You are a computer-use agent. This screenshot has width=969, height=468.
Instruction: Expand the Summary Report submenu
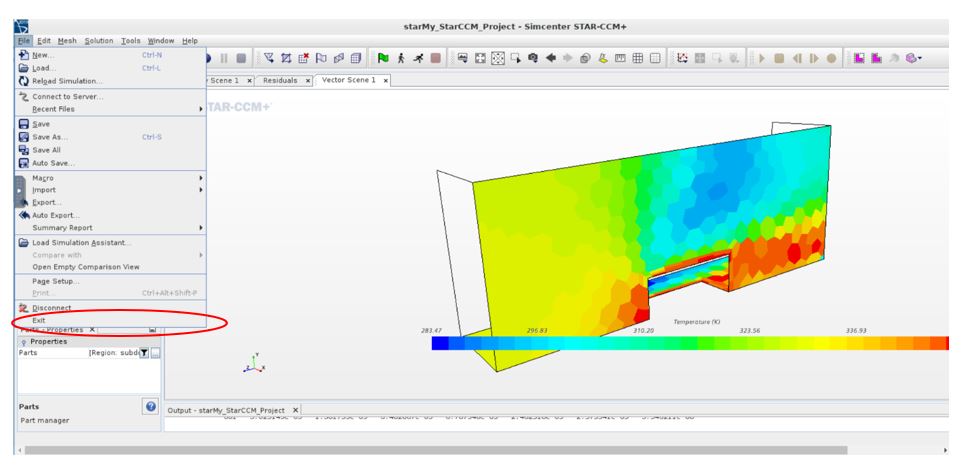[111, 228]
